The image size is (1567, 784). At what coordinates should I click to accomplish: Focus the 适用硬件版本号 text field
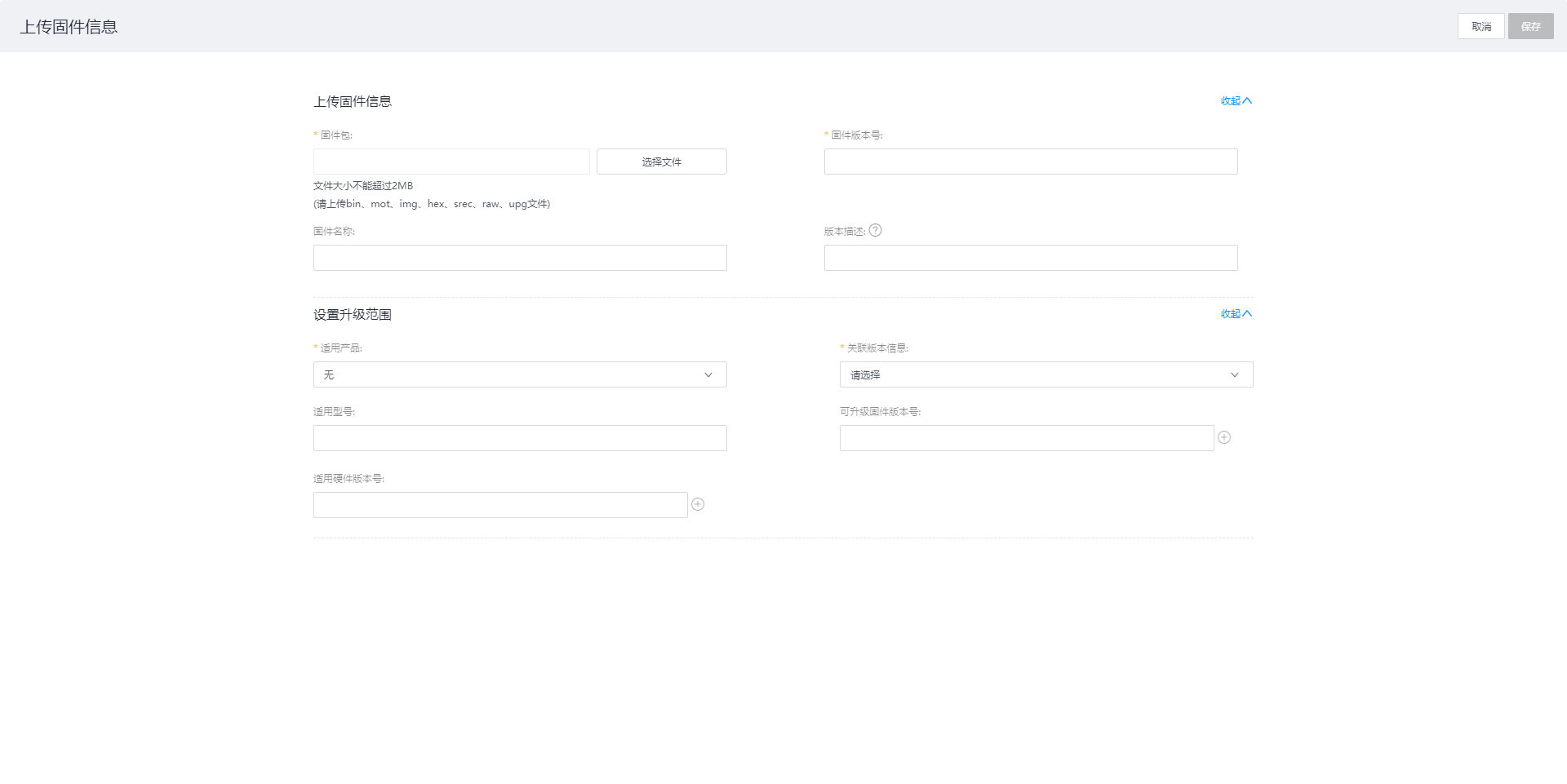(499, 506)
